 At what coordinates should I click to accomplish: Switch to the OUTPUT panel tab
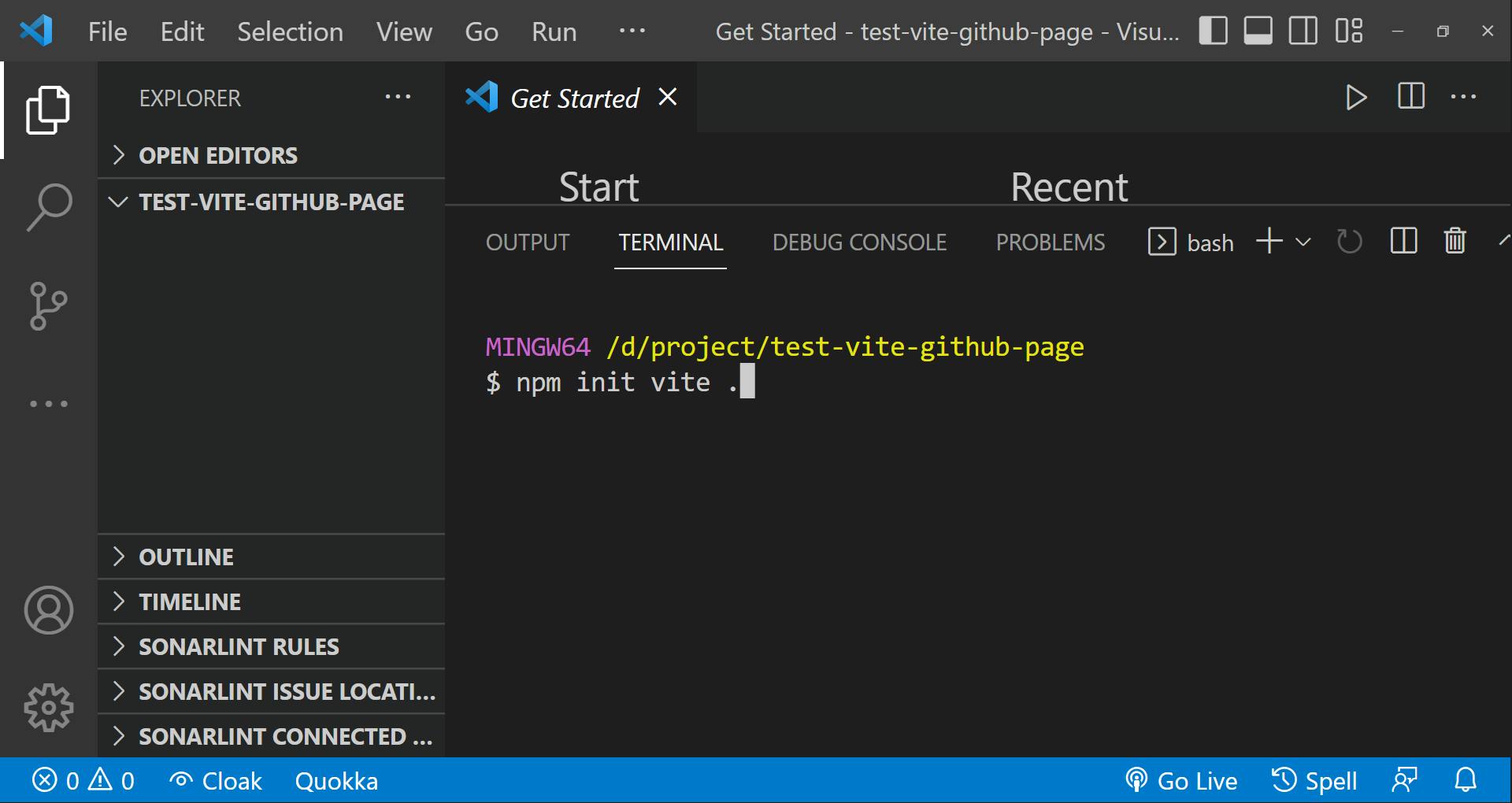point(528,242)
